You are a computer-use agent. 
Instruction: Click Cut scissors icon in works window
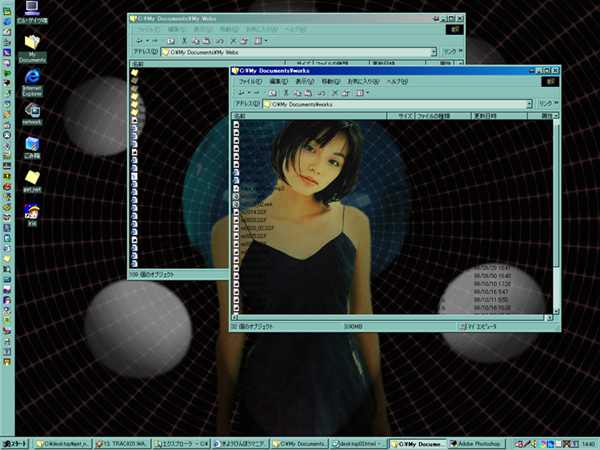click(285, 93)
